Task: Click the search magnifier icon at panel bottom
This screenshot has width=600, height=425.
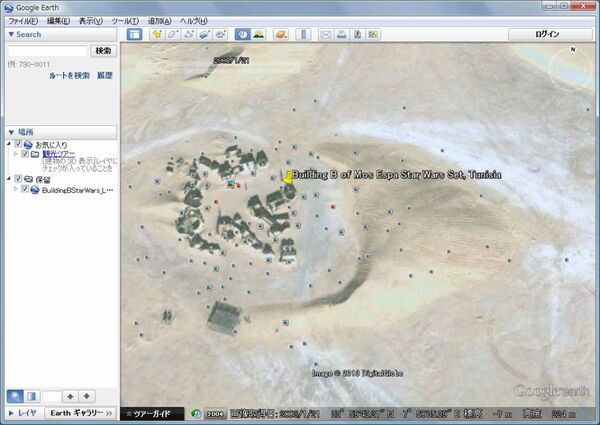Action: pyautogui.click(x=15, y=396)
